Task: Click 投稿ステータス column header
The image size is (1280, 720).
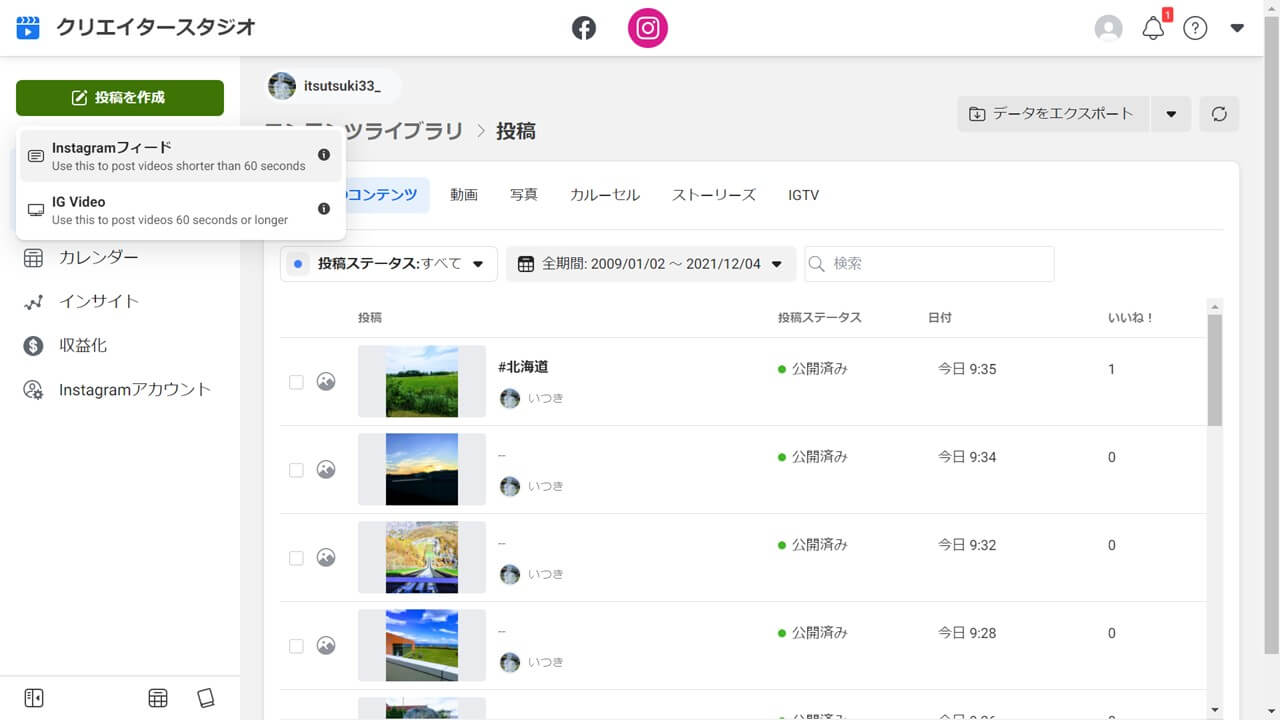Action: (820, 318)
